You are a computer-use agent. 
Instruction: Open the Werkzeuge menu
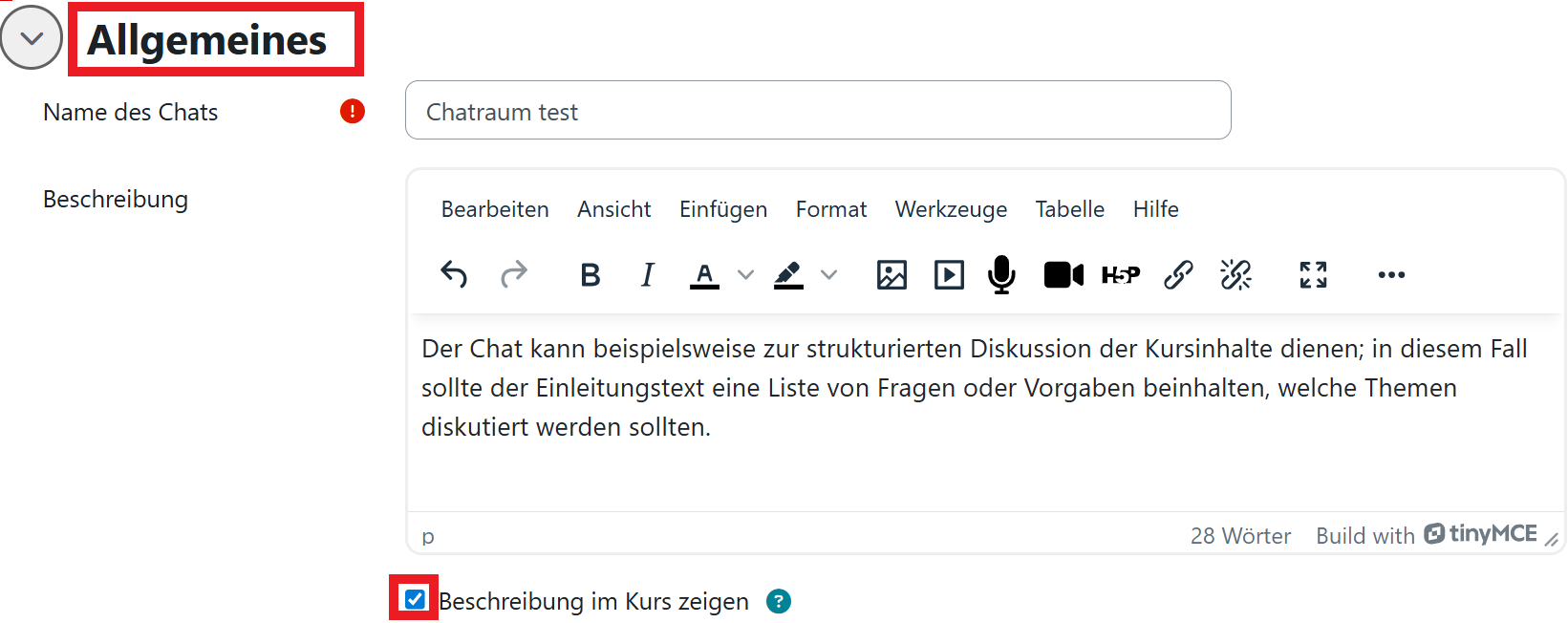[951, 209]
